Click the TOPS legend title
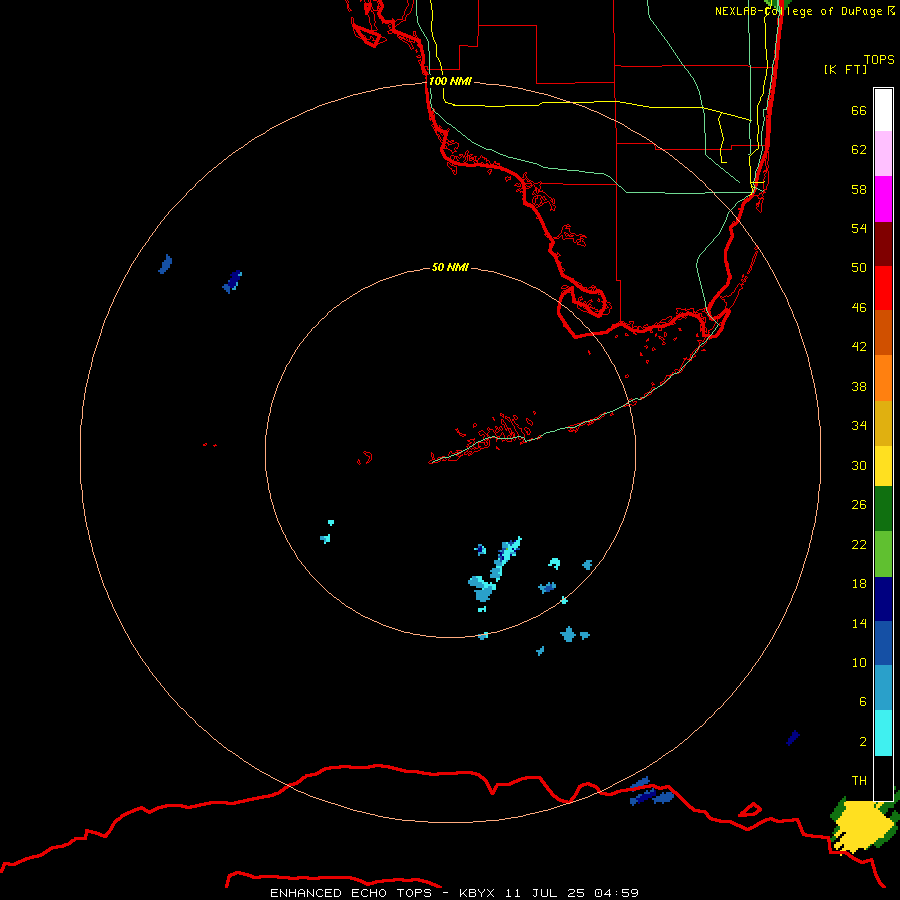The image size is (900, 900). (879, 59)
